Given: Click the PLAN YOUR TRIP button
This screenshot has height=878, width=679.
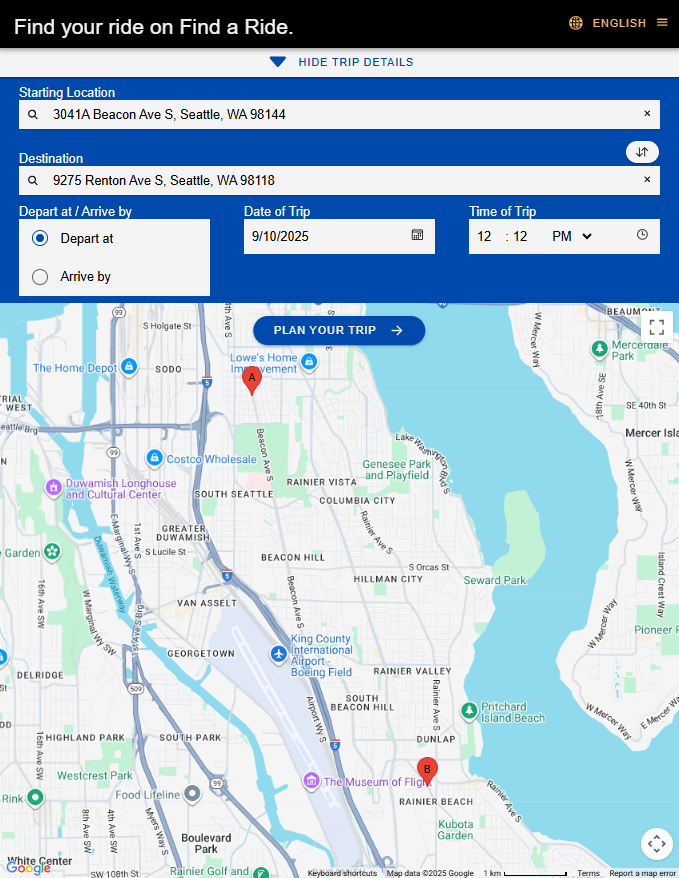Looking at the screenshot, I should 339,330.
